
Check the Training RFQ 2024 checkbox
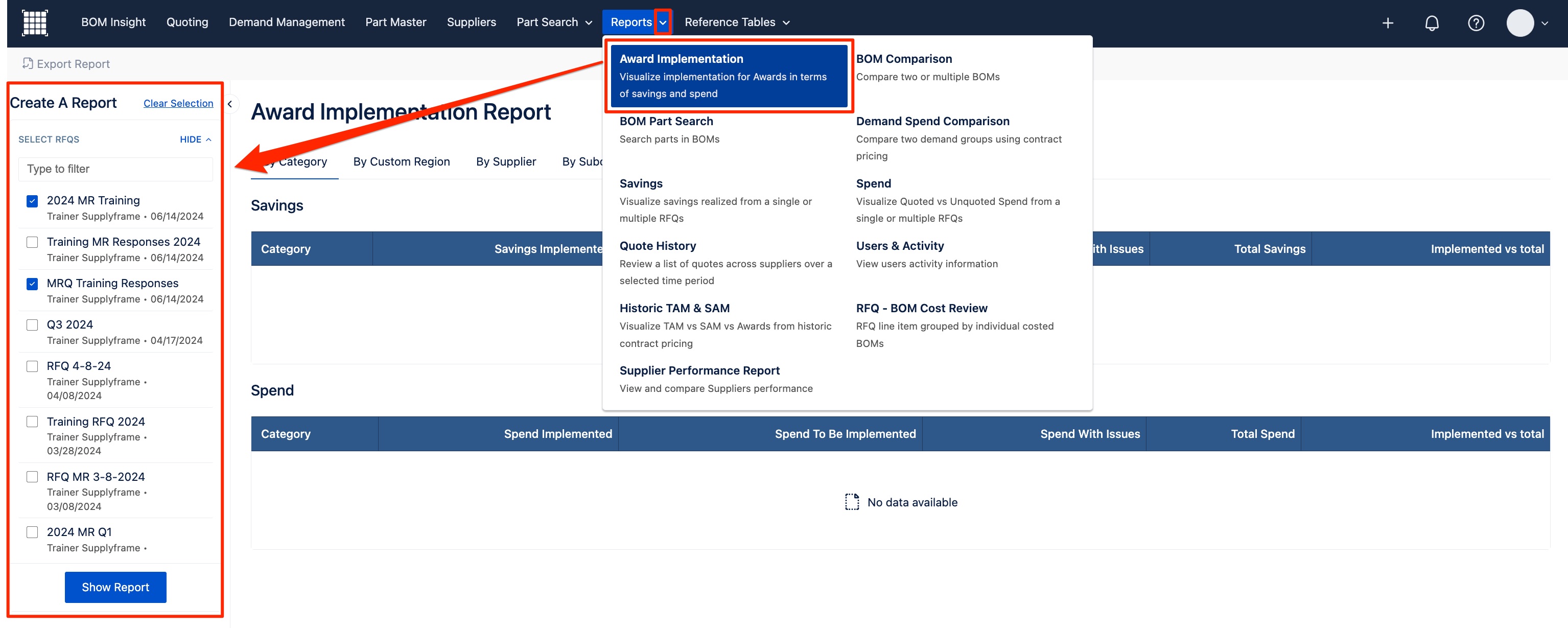pos(32,422)
